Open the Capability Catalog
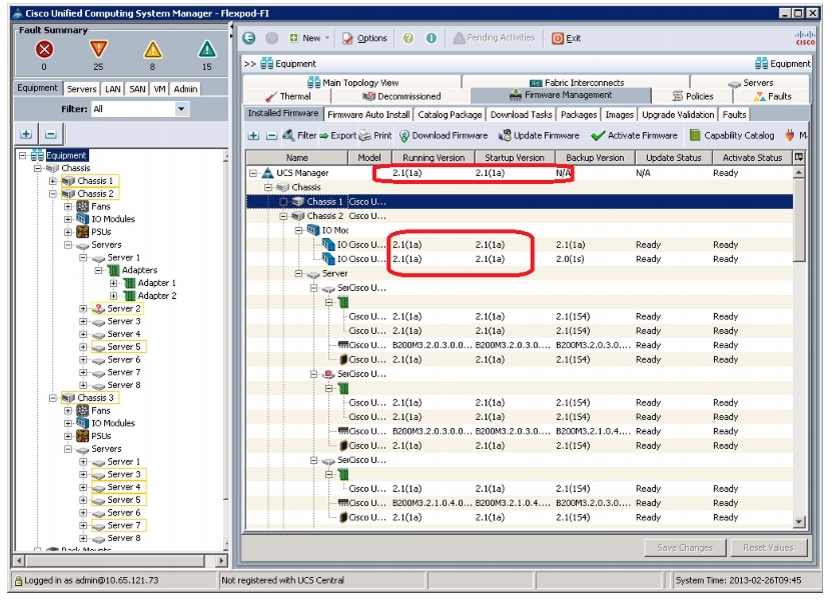 pyautogui.click(x=732, y=136)
